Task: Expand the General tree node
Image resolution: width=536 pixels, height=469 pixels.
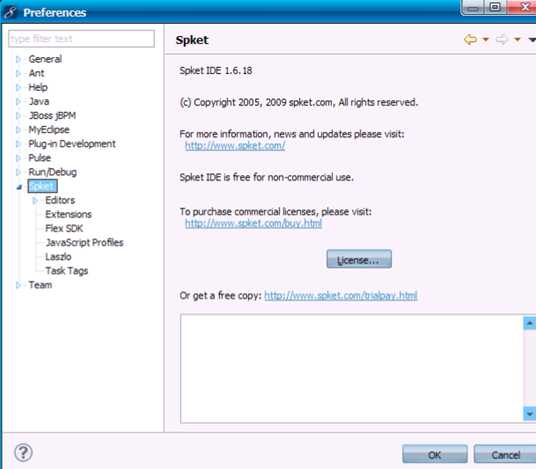Action: [x=19, y=59]
